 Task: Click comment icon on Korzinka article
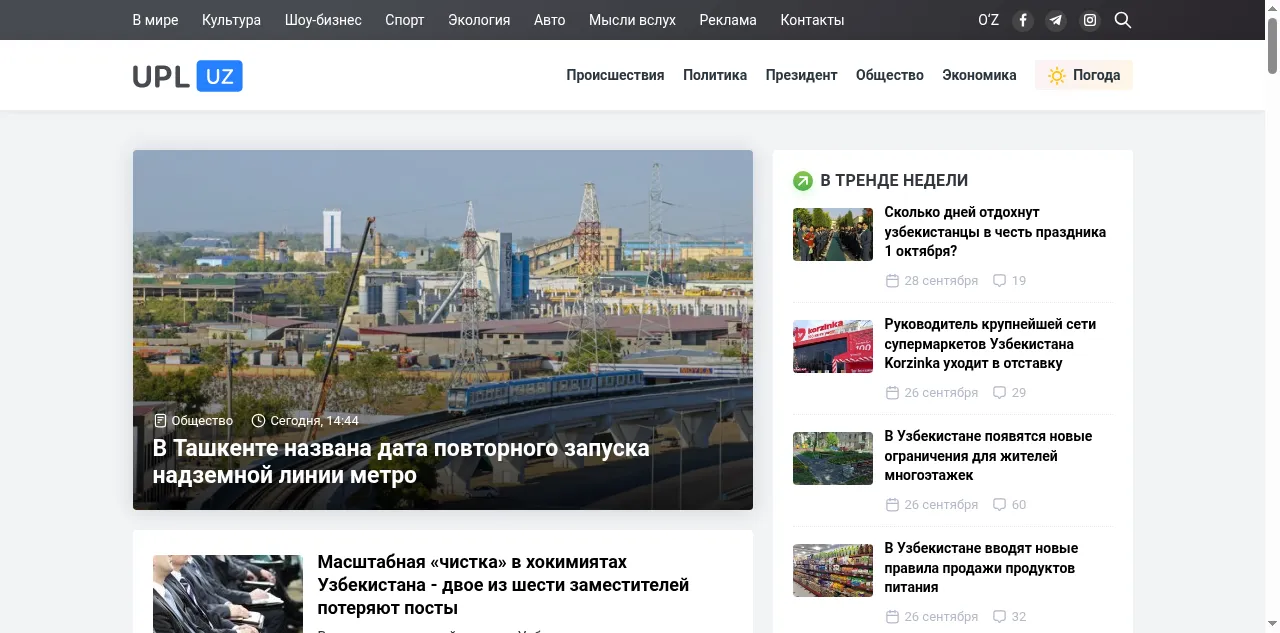tap(999, 393)
